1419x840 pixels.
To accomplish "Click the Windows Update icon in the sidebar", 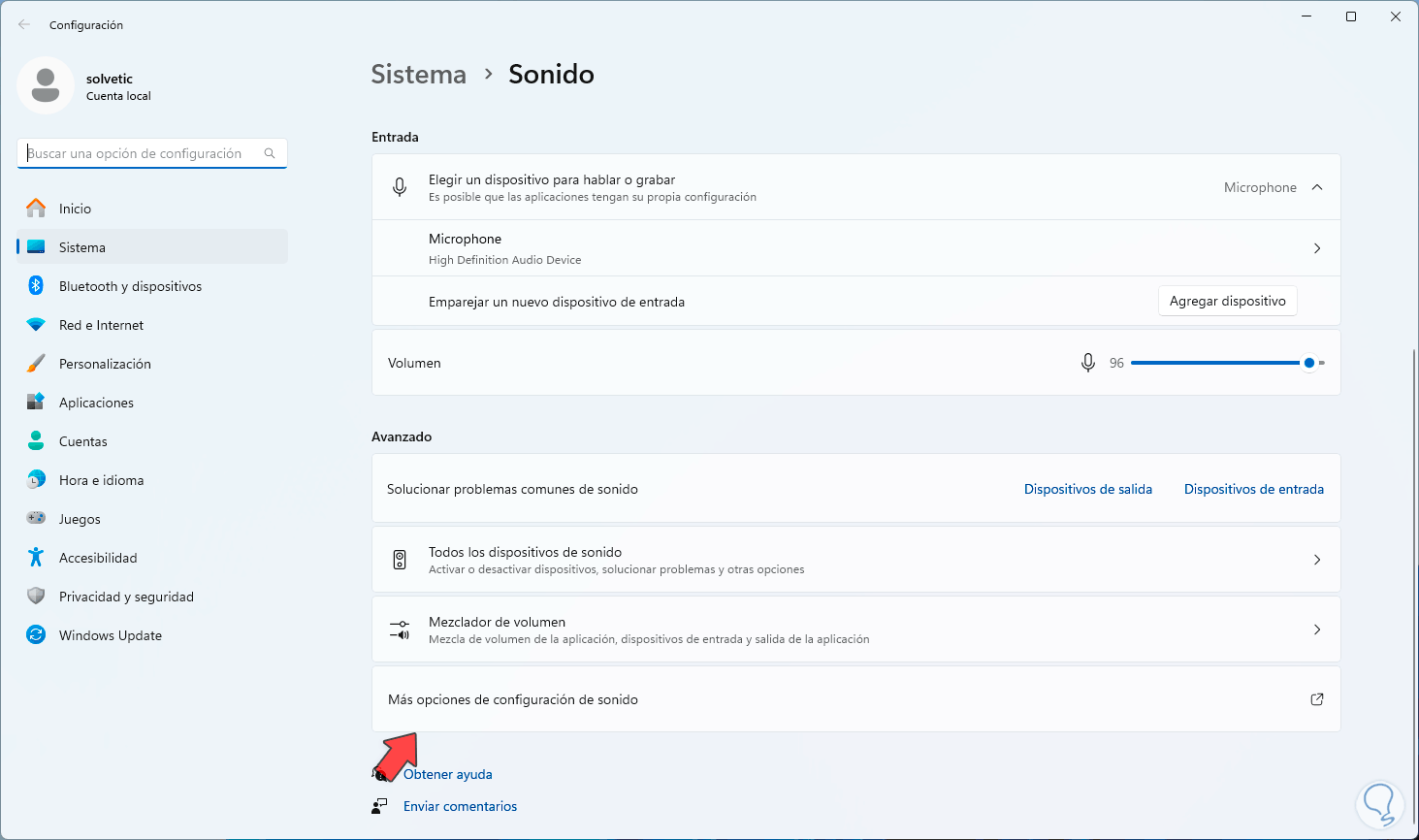I will pyautogui.click(x=36, y=635).
